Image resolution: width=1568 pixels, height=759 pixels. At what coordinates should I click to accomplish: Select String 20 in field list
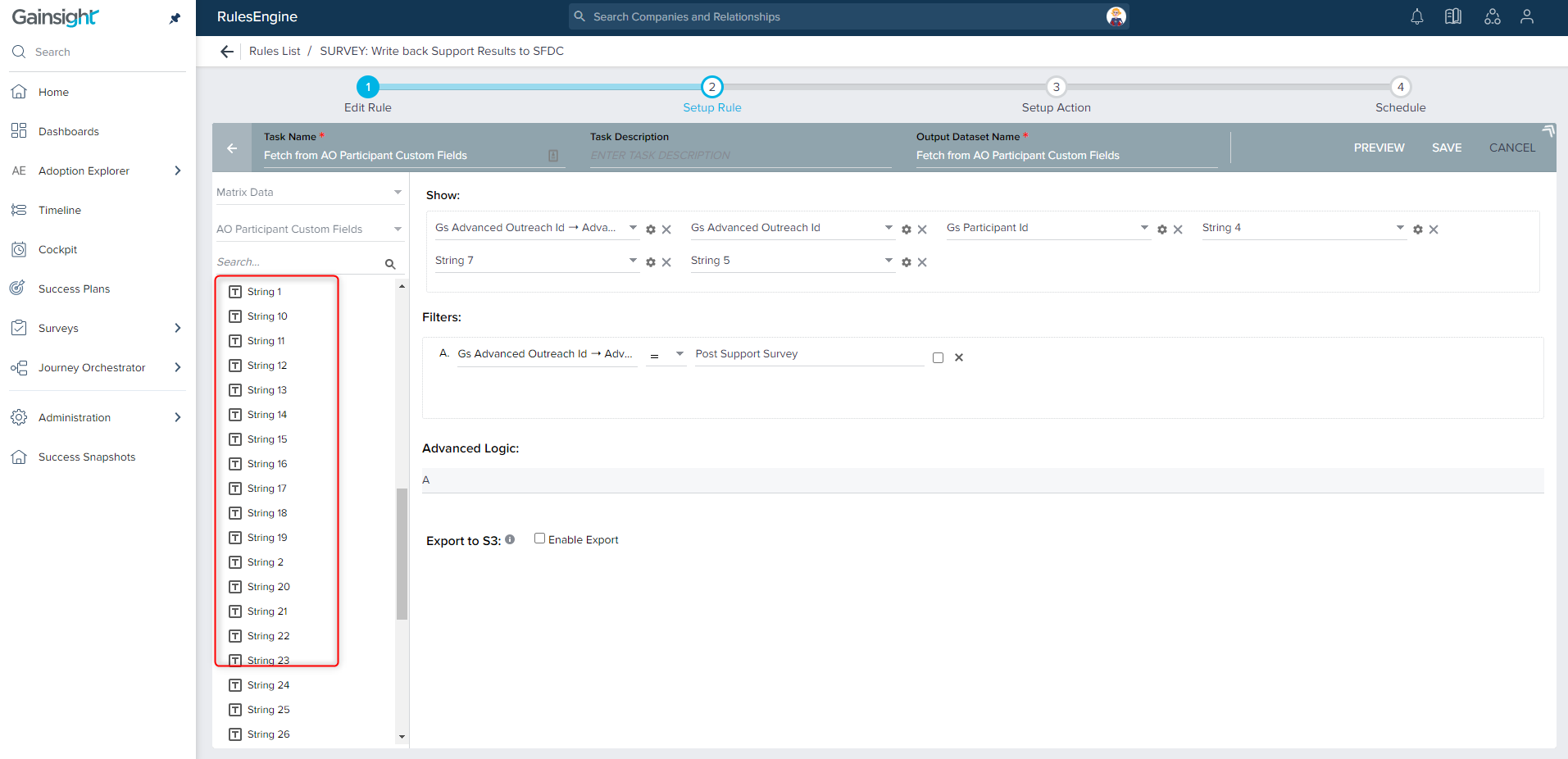click(269, 587)
